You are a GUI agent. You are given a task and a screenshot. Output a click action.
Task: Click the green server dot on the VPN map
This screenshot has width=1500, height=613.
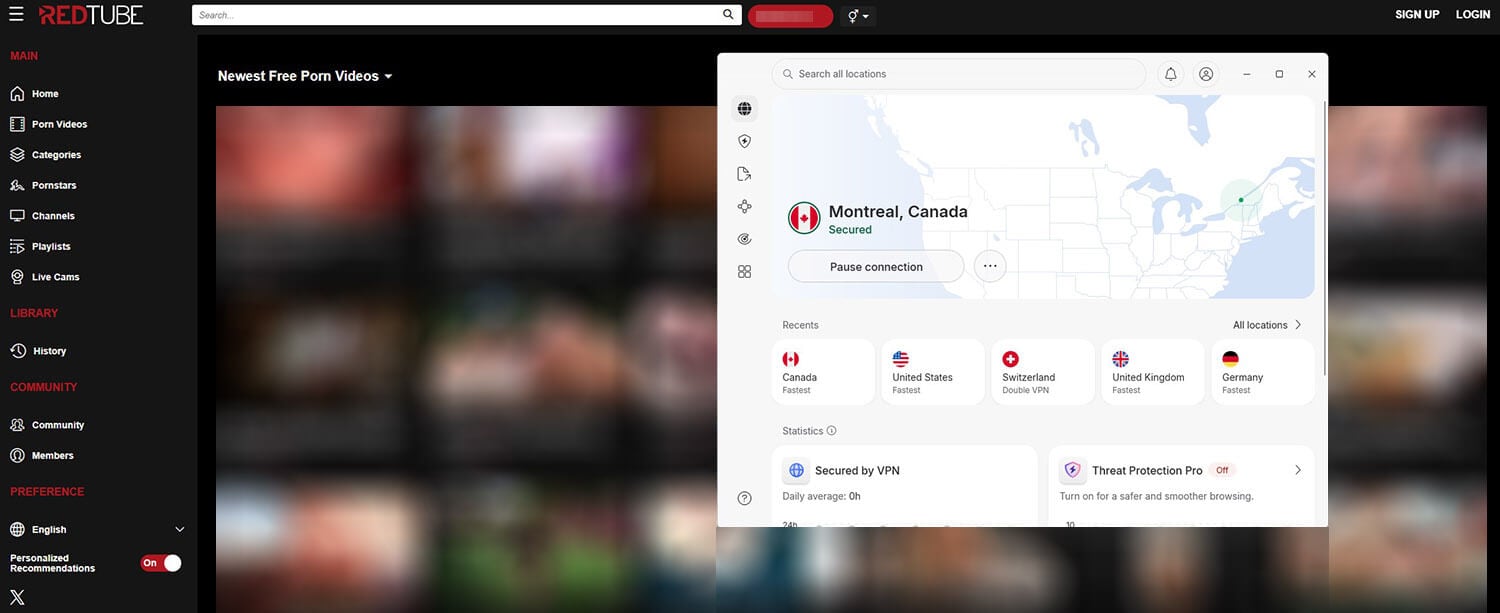[1241, 200]
